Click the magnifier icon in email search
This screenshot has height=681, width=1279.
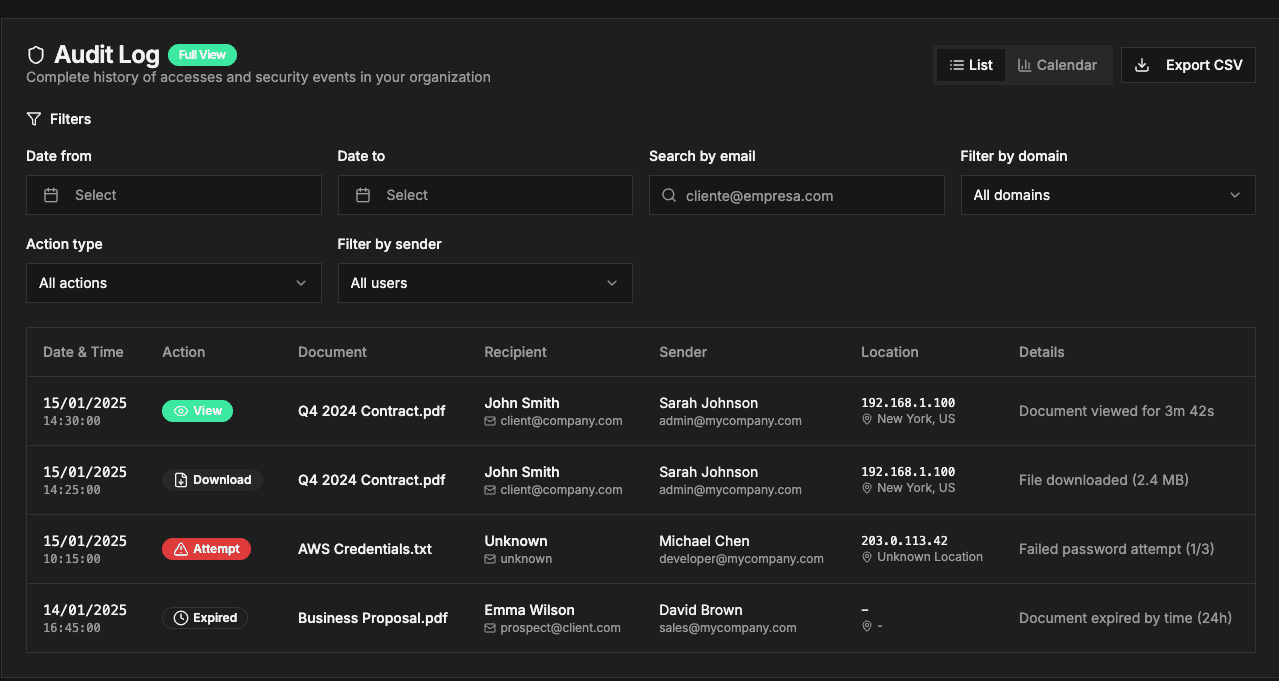[669, 196]
